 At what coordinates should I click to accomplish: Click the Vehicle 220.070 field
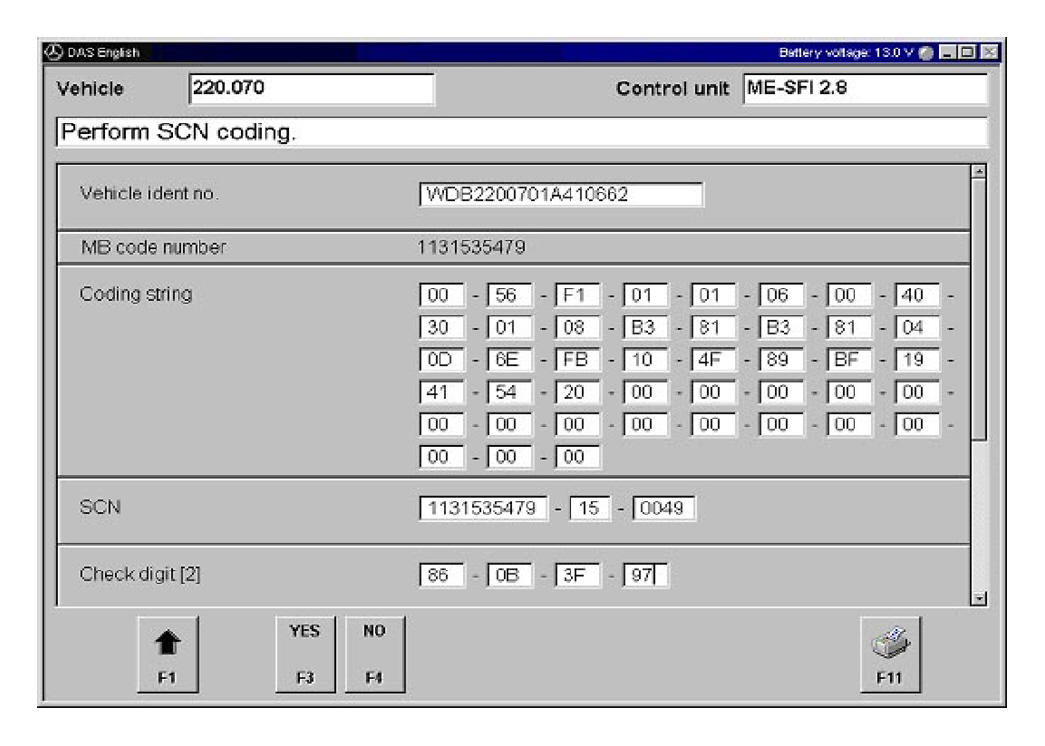[308, 88]
